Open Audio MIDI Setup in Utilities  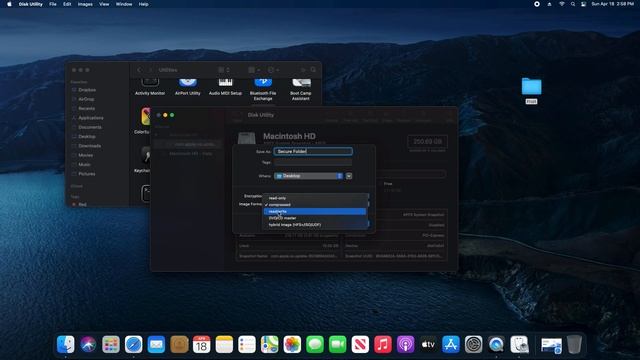(x=225, y=88)
